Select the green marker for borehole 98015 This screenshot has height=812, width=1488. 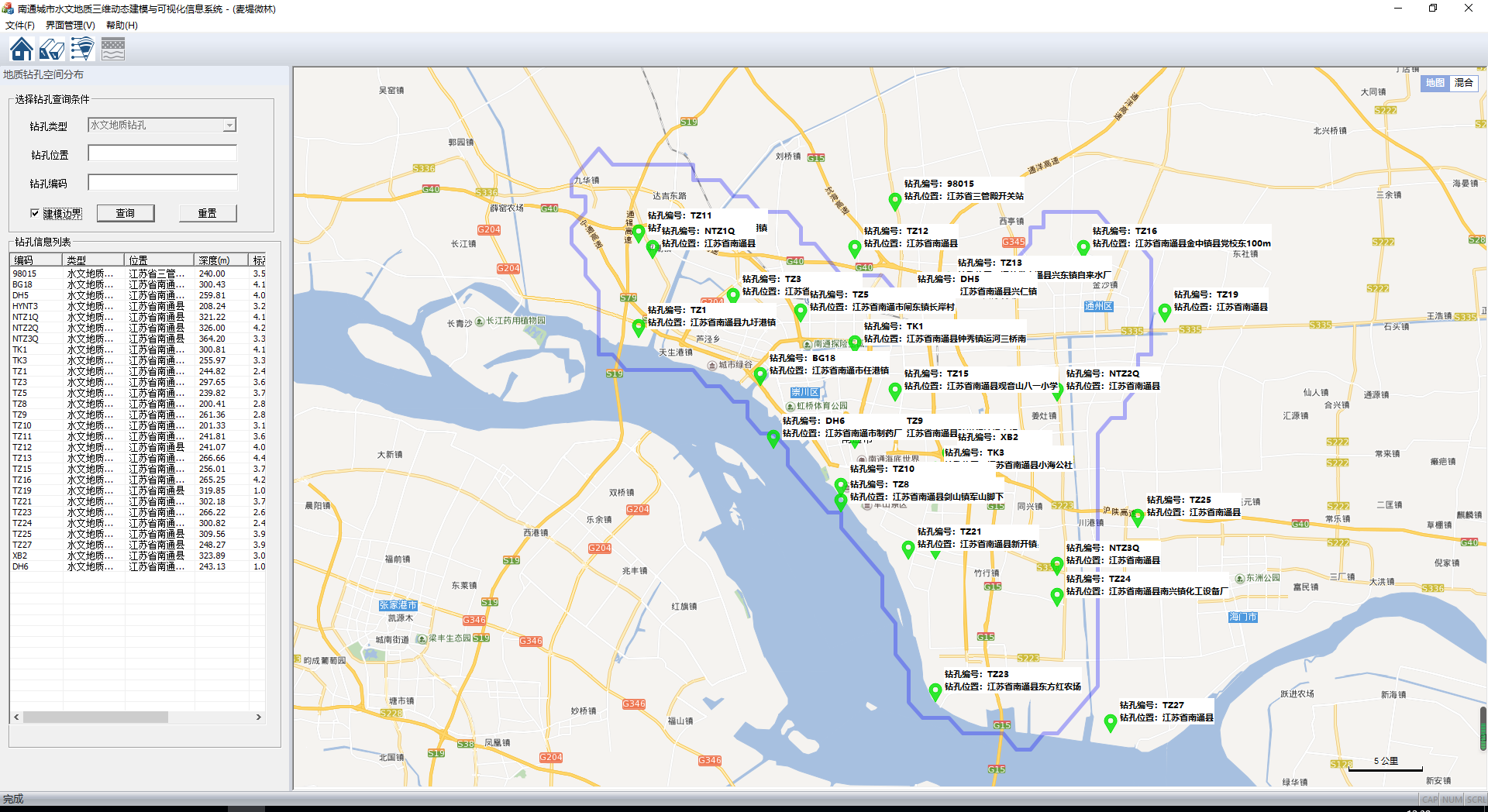point(894,201)
